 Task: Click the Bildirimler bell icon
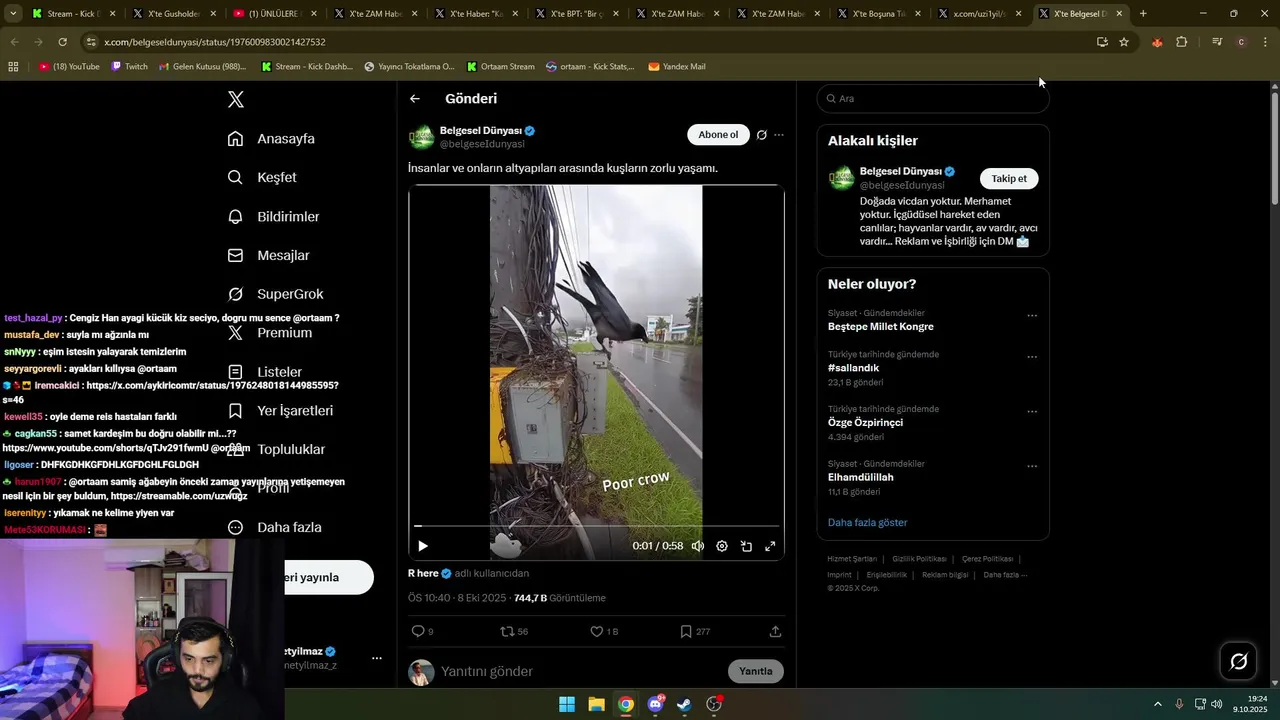[x=235, y=216]
